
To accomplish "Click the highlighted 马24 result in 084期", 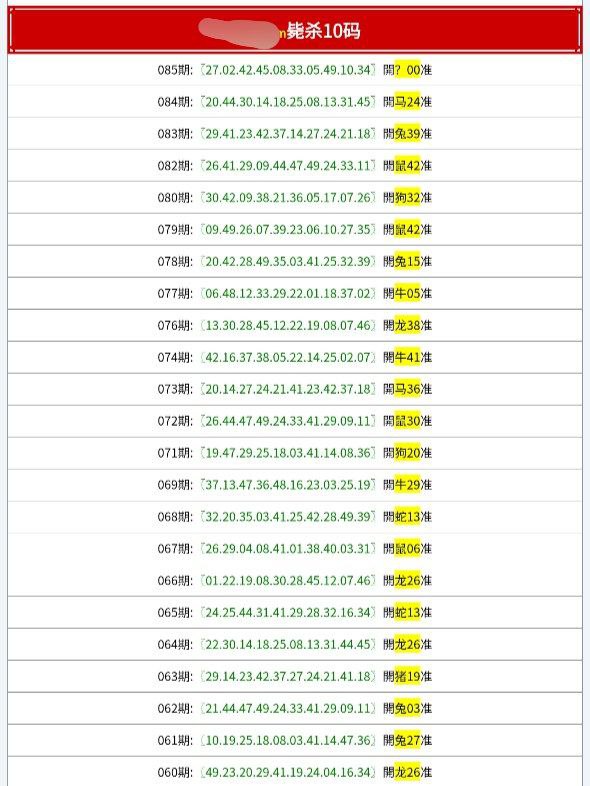I will 407,102.
